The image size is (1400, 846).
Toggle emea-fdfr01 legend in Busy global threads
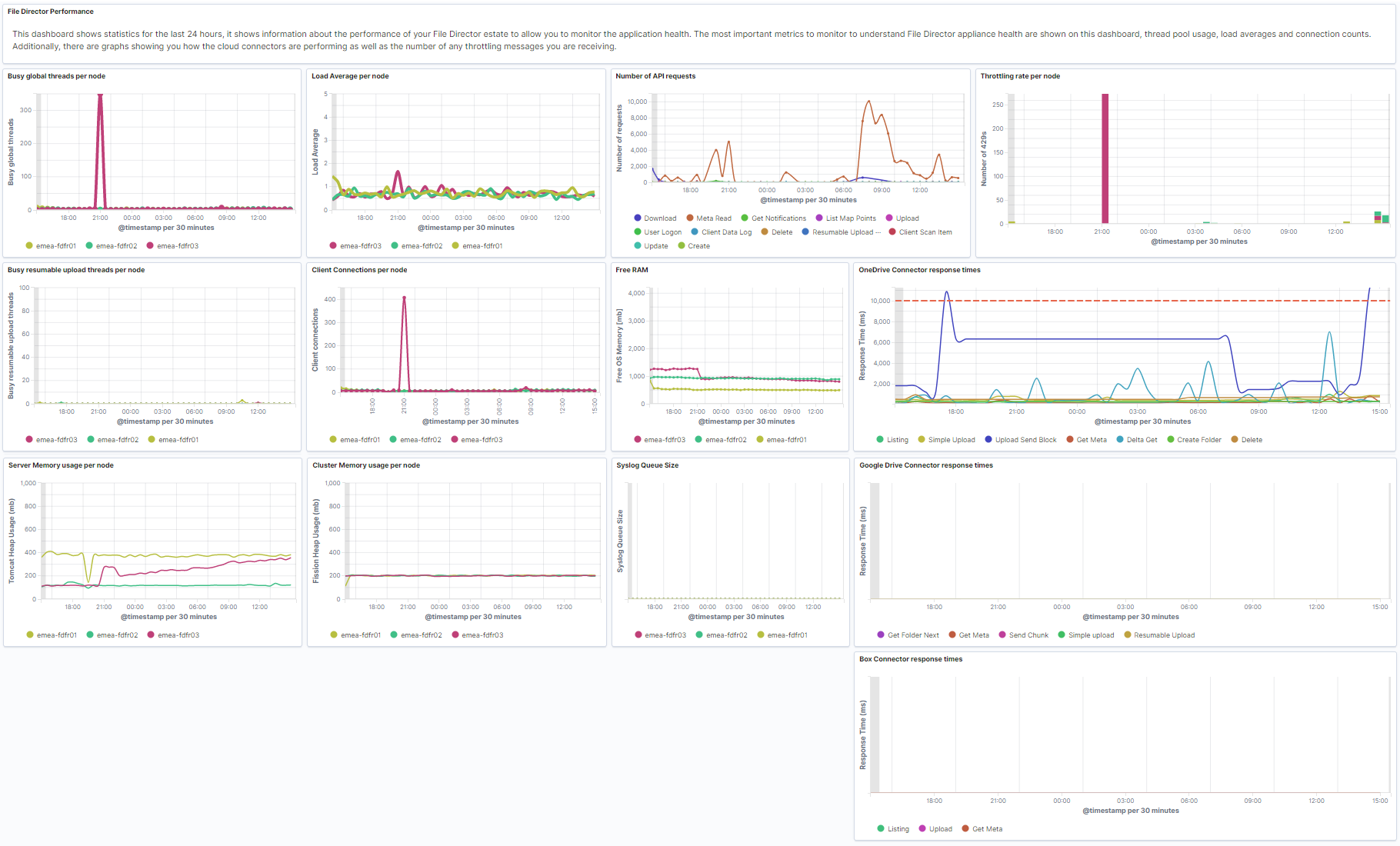(x=51, y=246)
